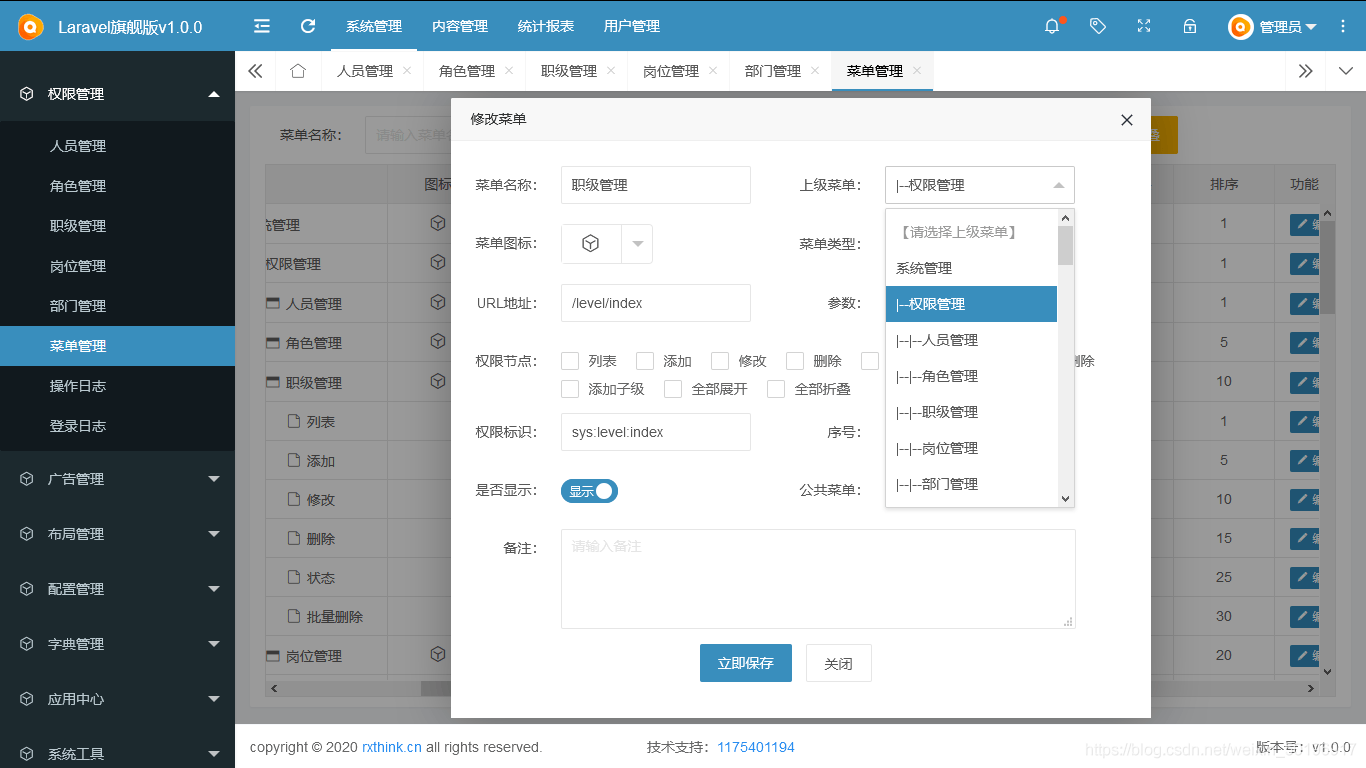Image resolution: width=1366 pixels, height=768 pixels.
Task: Click cube icon in 字典管理 sidebar item
Action: [27, 644]
